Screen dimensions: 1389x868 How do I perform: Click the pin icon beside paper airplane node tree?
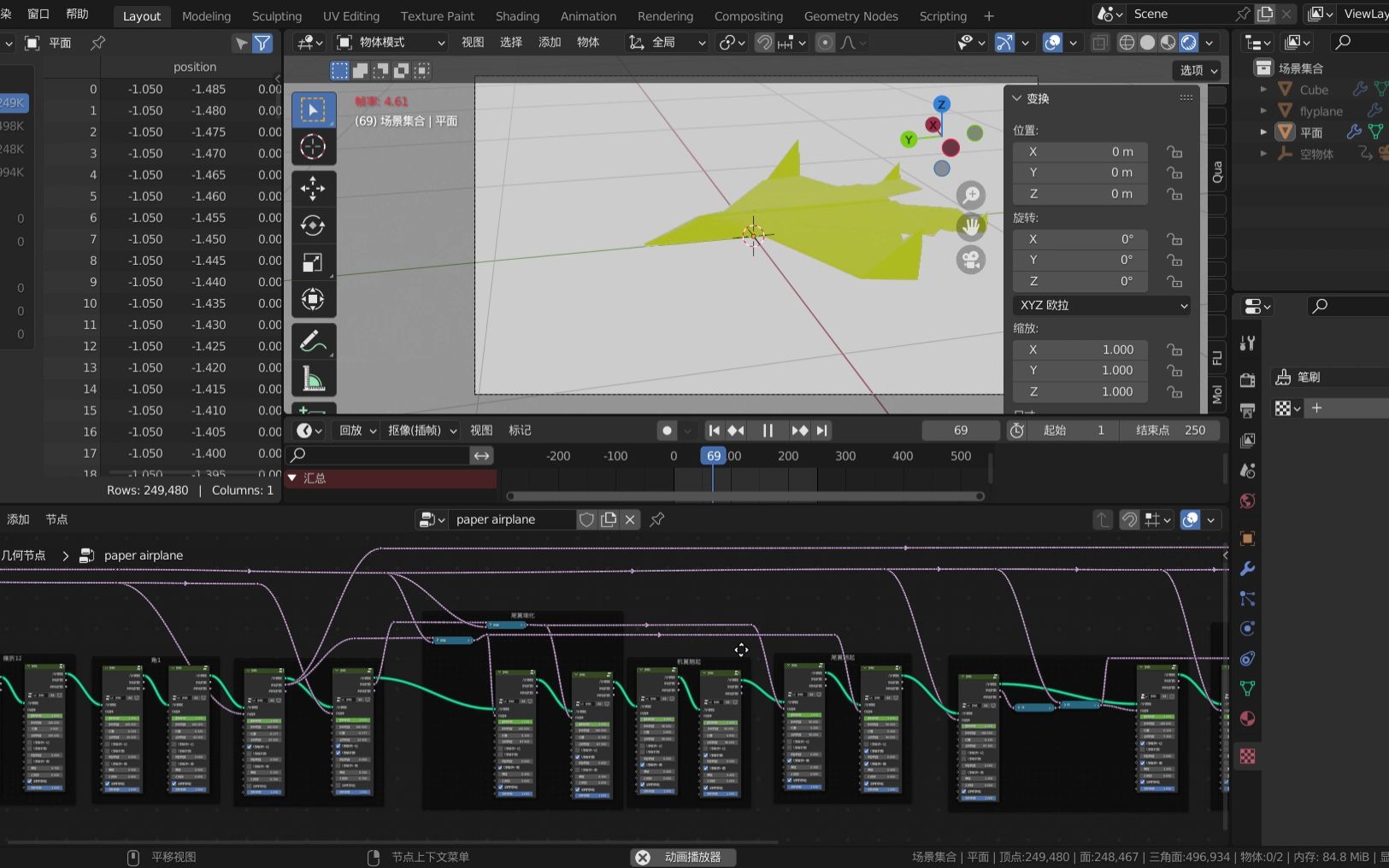[x=656, y=519]
